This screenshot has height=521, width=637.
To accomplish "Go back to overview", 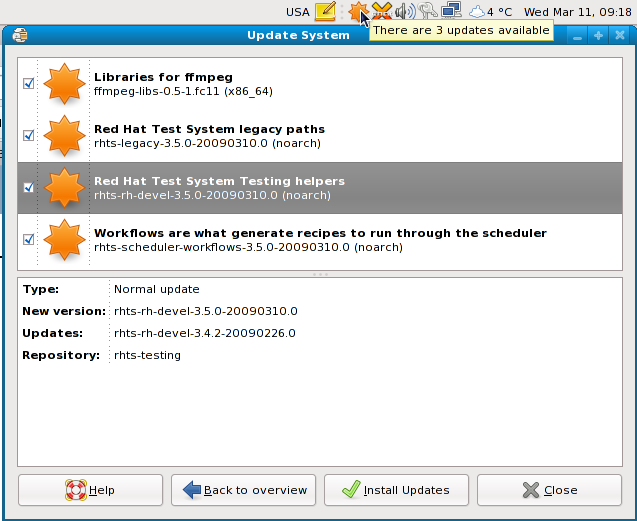I will tap(244, 490).
